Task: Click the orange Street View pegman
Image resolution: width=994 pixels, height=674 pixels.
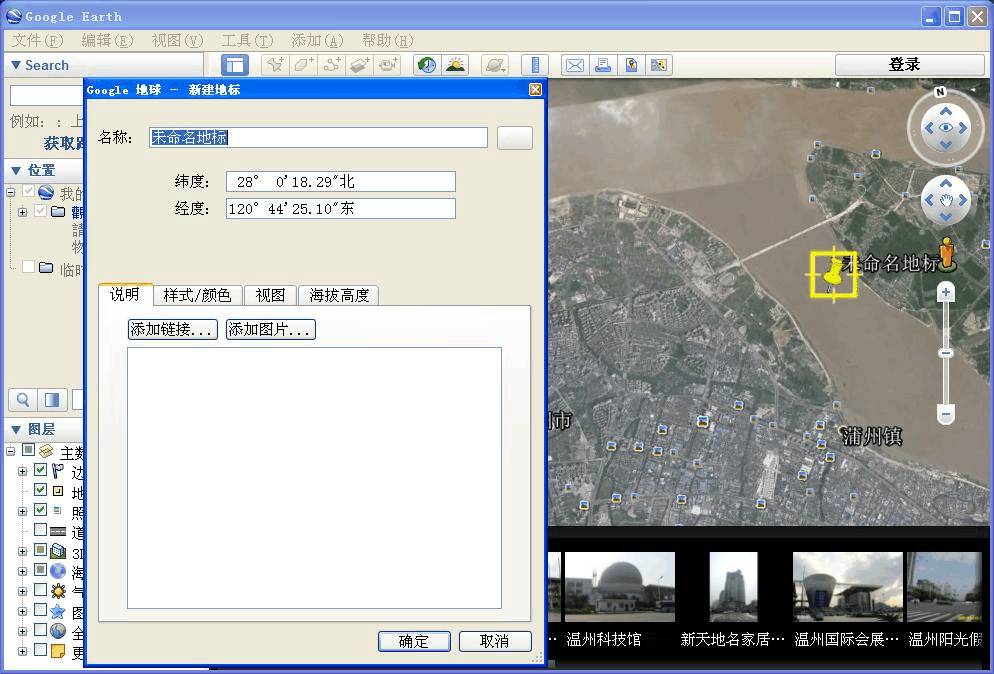Action: coord(946,252)
